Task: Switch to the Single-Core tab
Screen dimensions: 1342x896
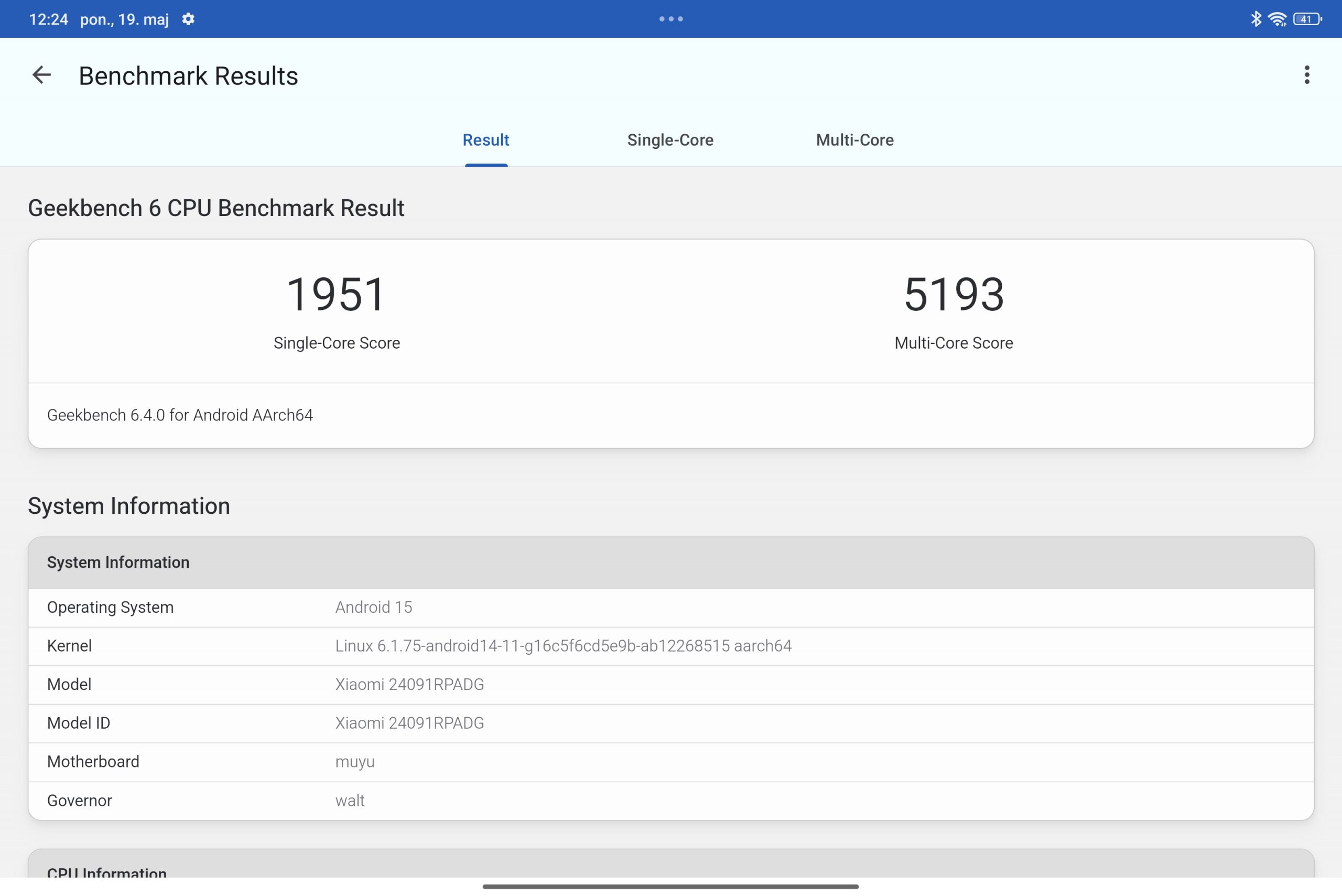Action: point(670,140)
